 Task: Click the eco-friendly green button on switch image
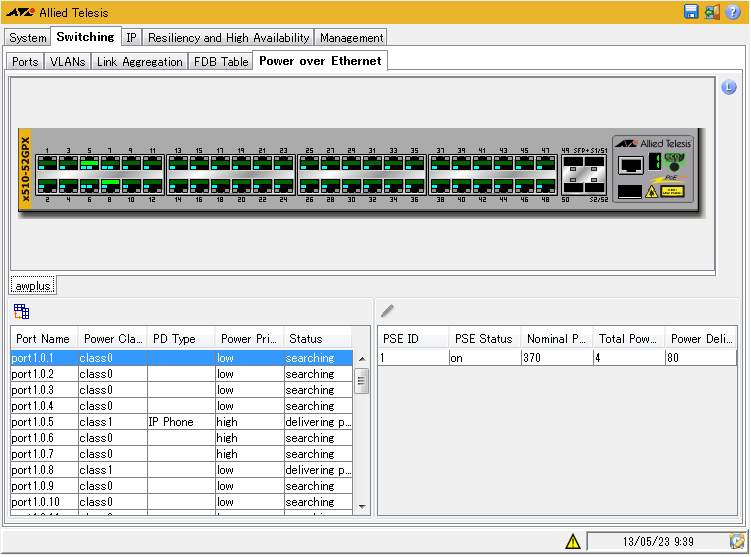point(674,161)
